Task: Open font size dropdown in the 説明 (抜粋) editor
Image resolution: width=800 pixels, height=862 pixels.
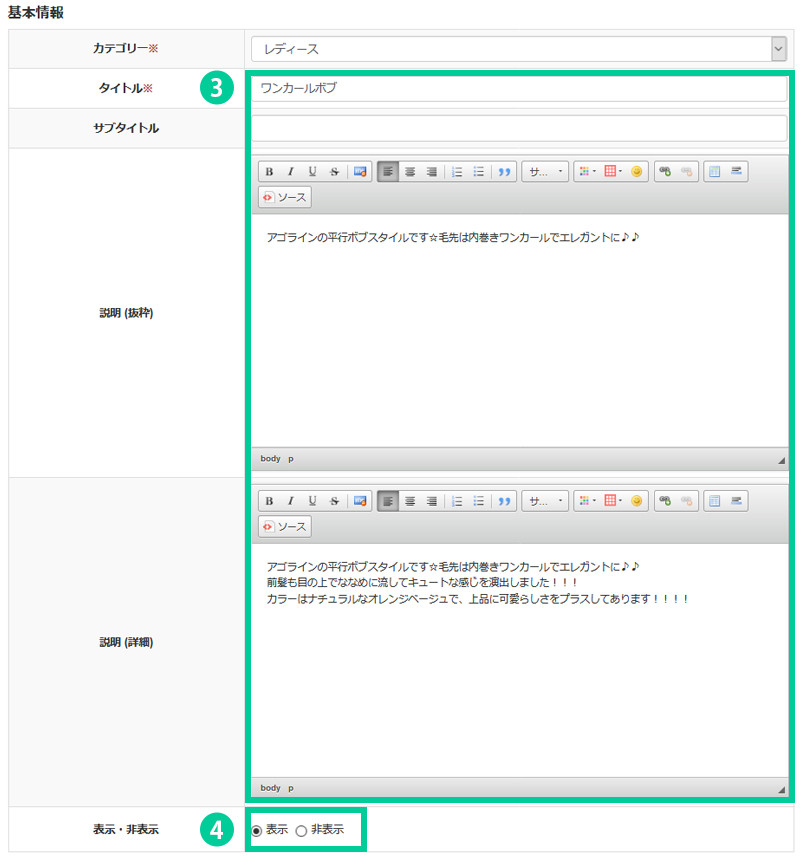Action: pyautogui.click(x=545, y=172)
